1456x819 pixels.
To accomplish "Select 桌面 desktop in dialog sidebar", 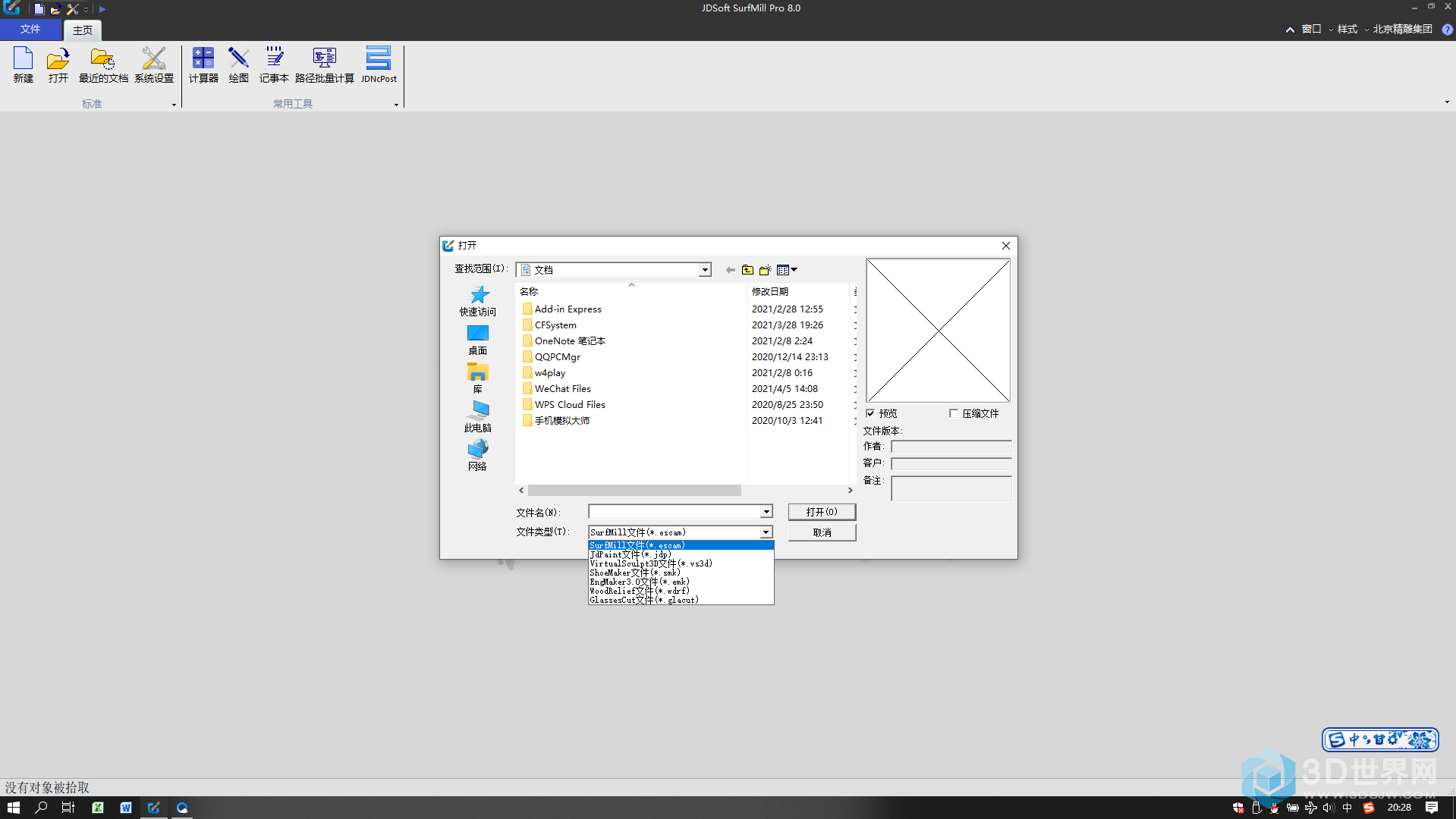I will (478, 340).
